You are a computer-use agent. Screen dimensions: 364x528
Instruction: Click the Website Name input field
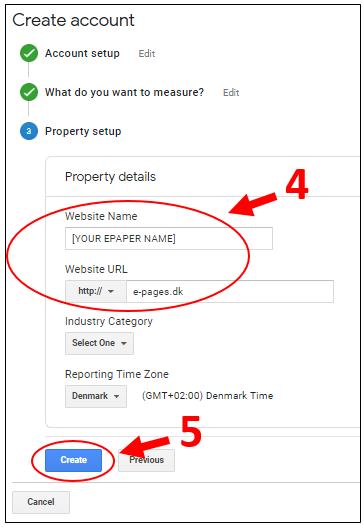click(x=169, y=238)
